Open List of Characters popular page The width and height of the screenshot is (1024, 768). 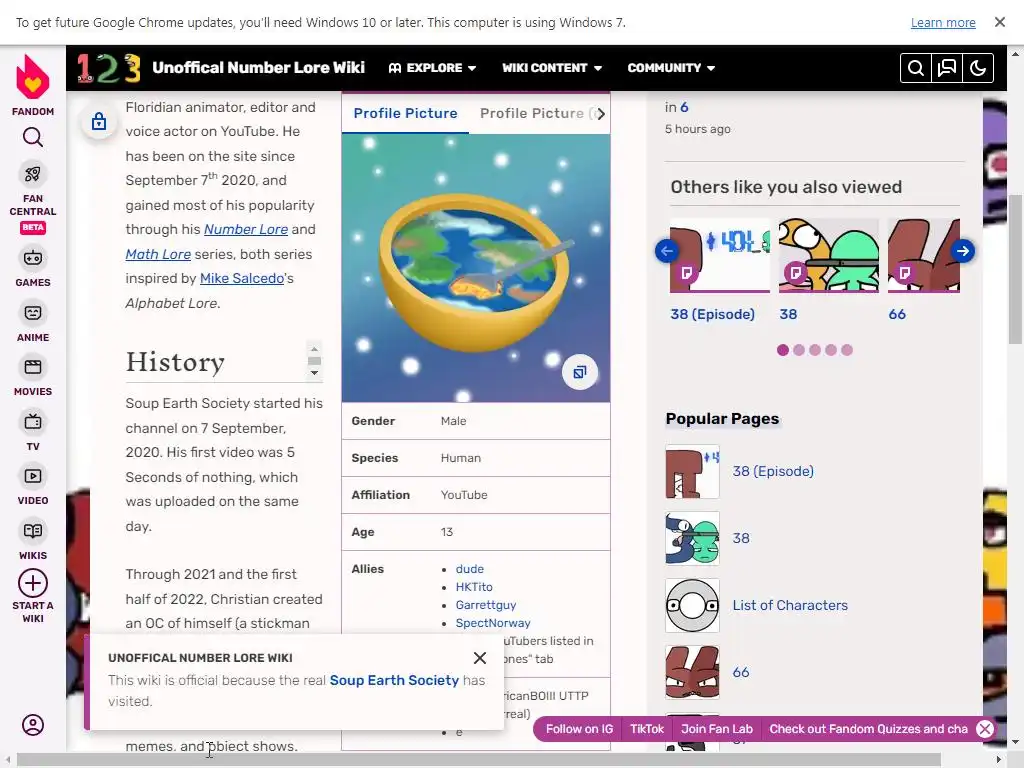tap(790, 605)
